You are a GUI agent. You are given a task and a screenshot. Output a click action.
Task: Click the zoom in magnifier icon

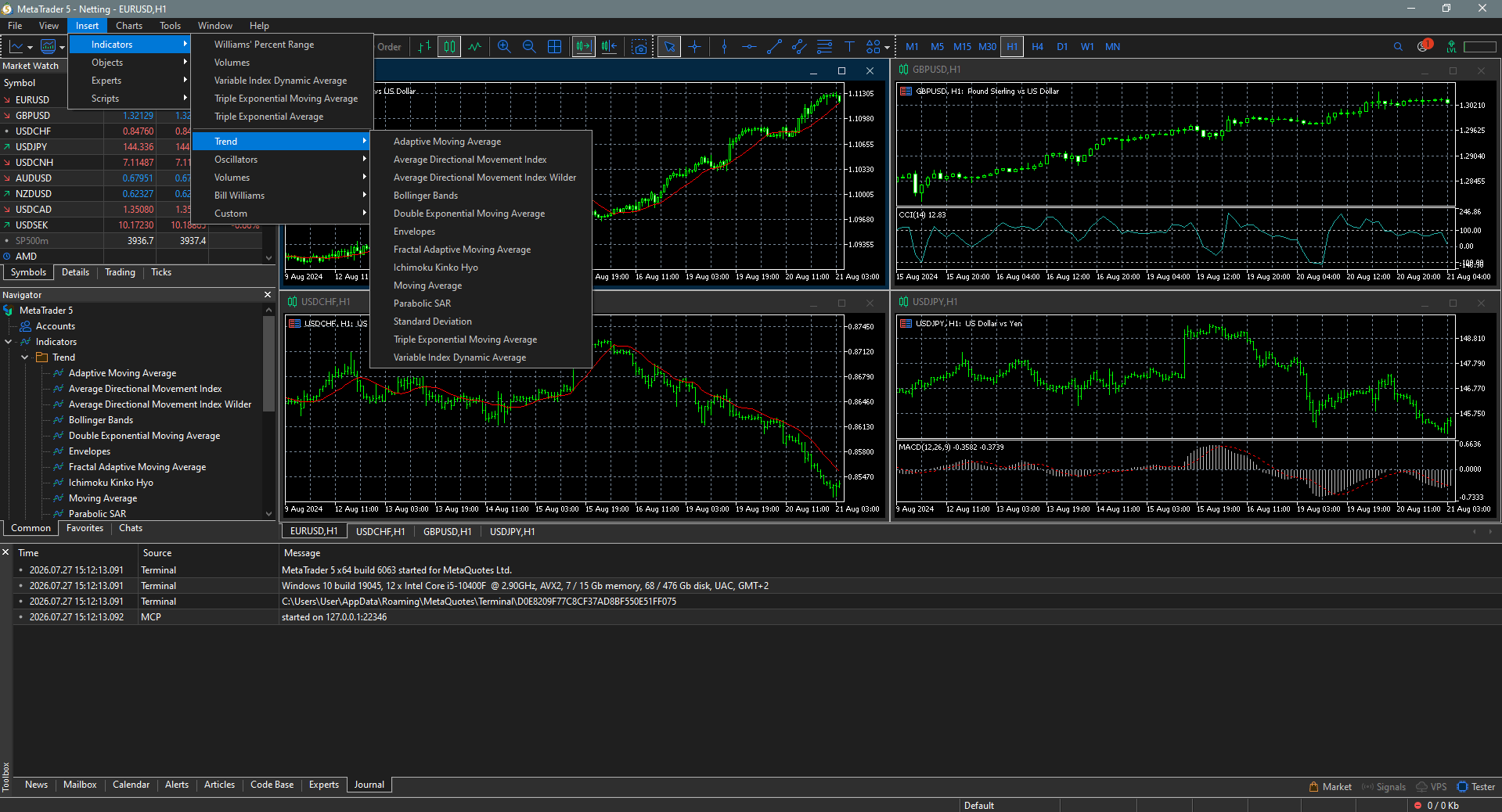(504, 47)
